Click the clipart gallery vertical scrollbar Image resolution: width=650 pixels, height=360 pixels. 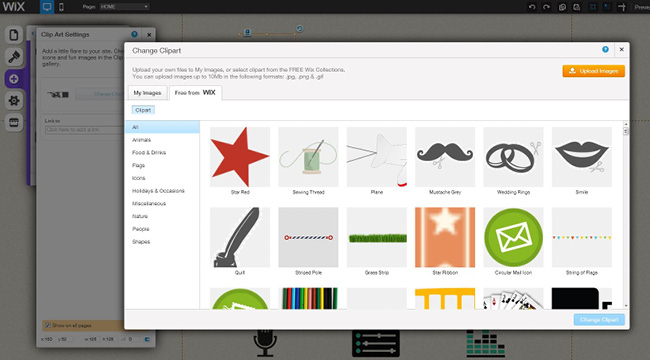626,214
